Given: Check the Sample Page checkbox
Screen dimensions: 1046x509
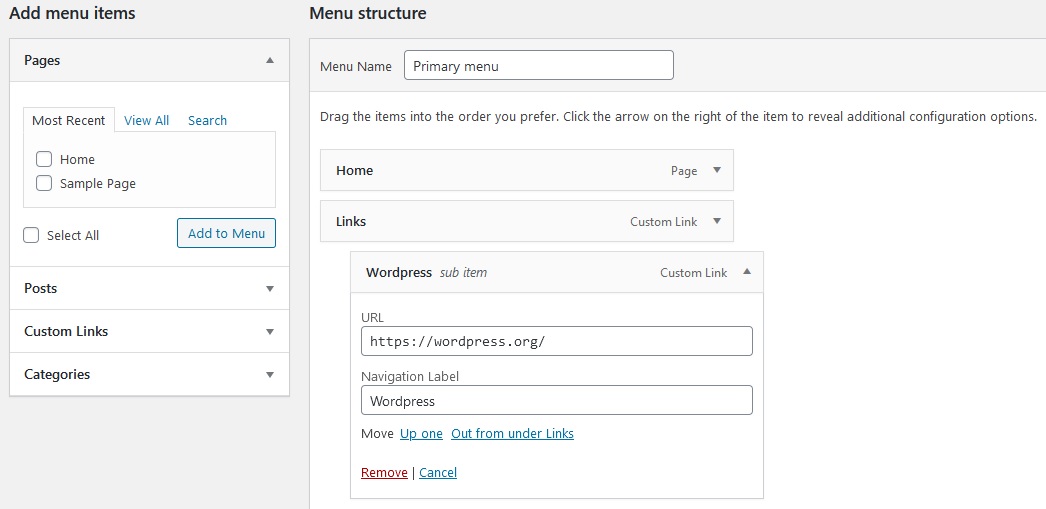Looking at the screenshot, I should point(44,183).
